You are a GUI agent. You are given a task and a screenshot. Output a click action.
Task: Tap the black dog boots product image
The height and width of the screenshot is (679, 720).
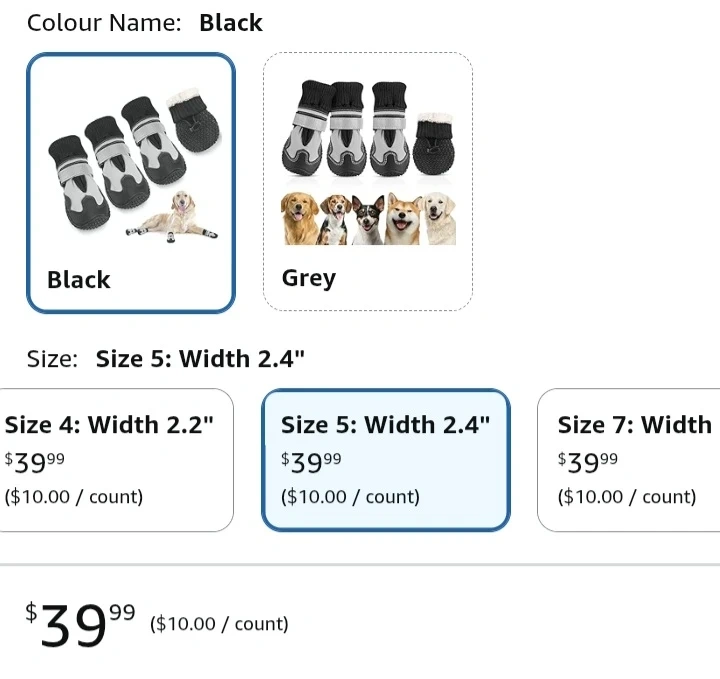point(118,147)
